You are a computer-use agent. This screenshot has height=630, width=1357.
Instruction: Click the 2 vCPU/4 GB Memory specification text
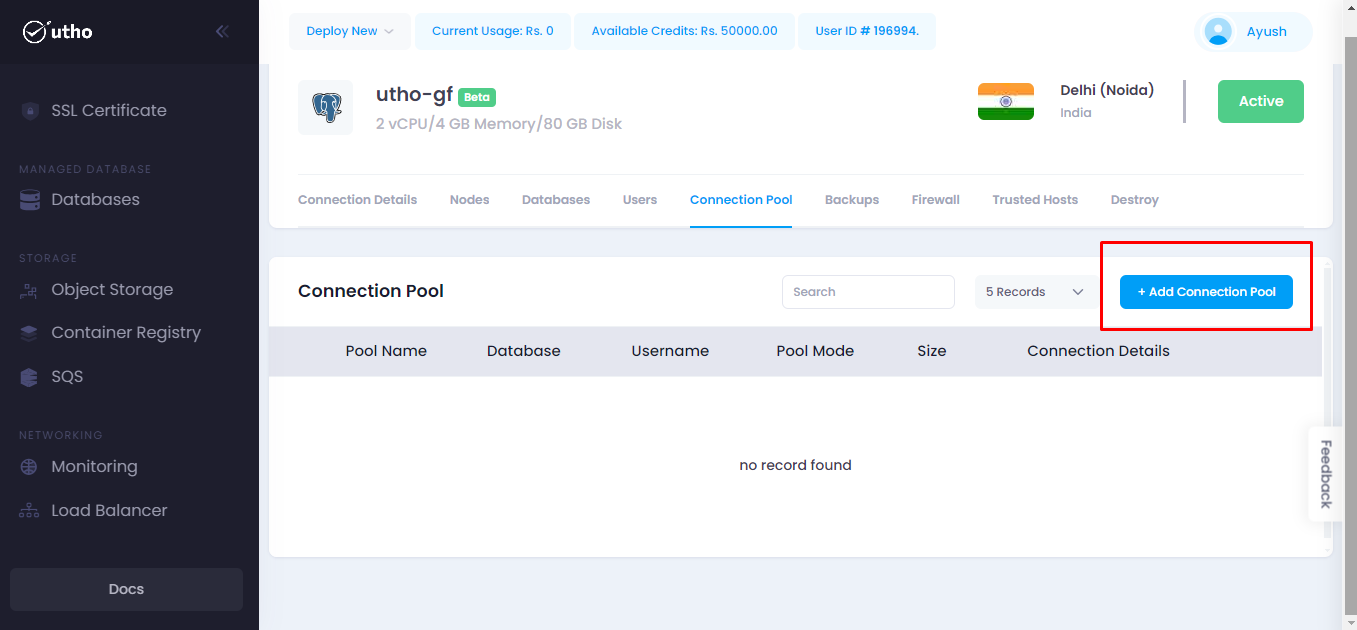click(x=499, y=124)
